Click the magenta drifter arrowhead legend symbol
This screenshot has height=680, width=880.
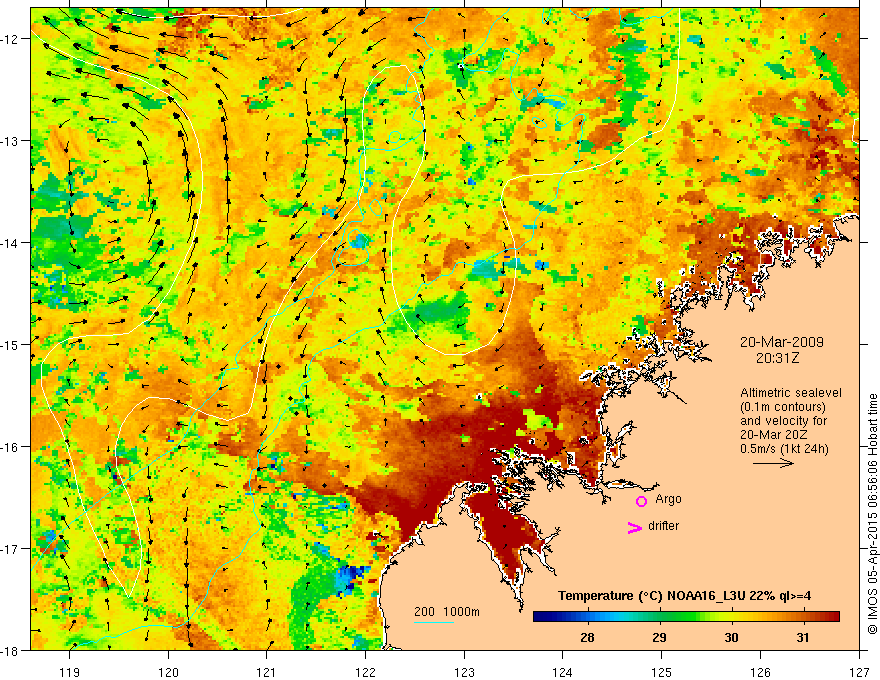pyautogui.click(x=635, y=527)
